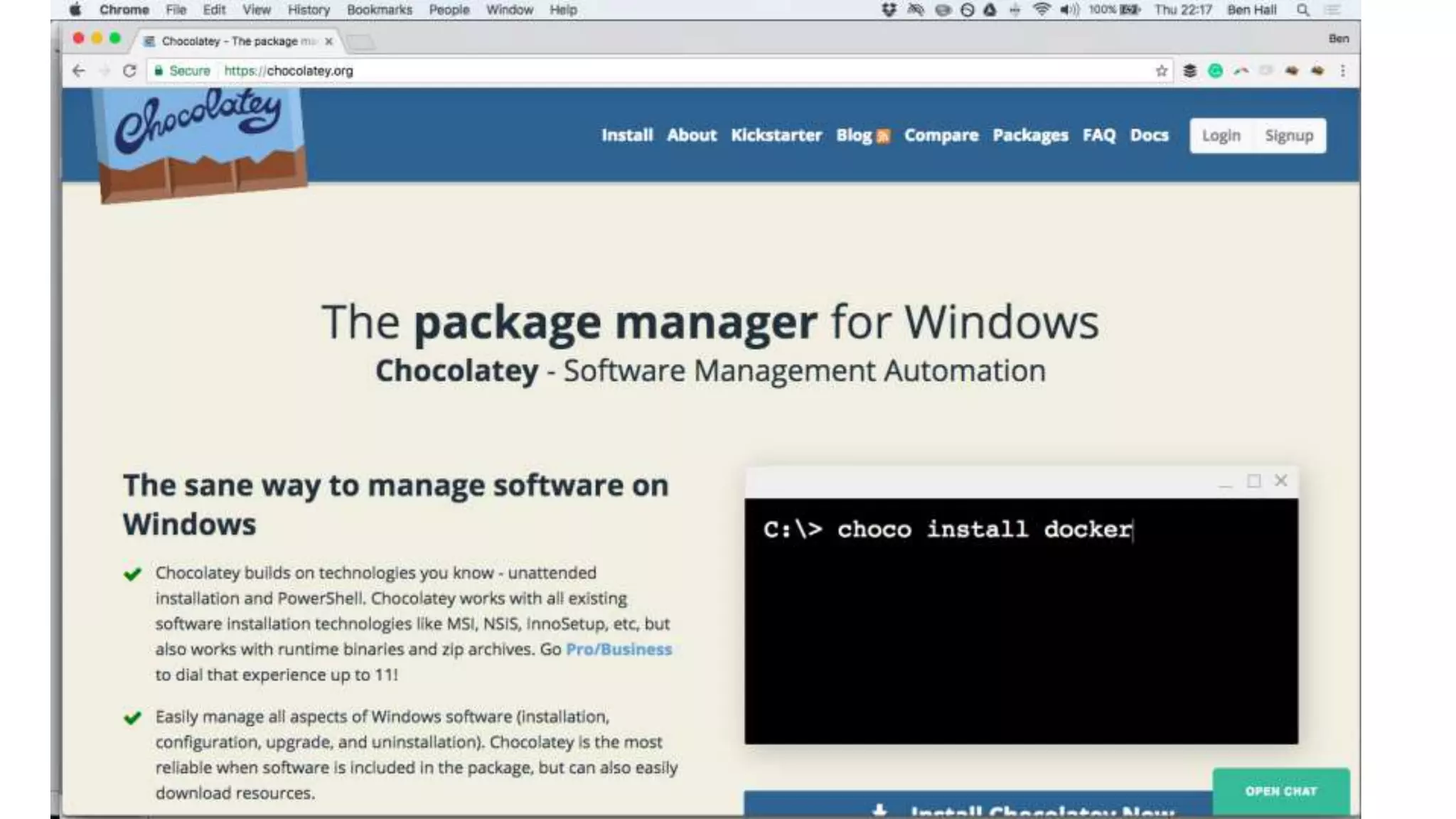Follow the Pro/Business link
1456x819 pixels.
pos(619,649)
